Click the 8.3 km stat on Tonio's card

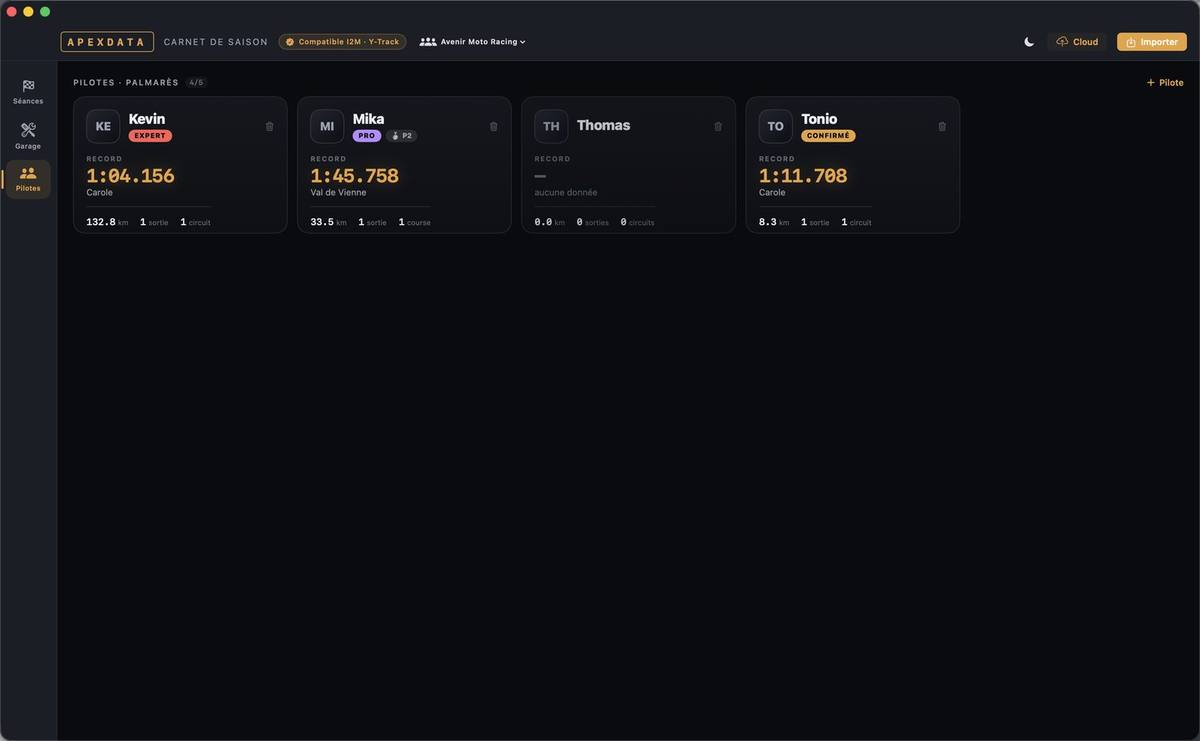(x=774, y=222)
